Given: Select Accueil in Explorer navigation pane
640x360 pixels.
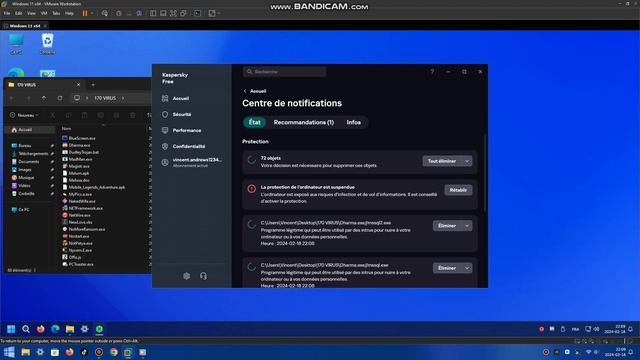Looking at the screenshot, I should [30, 130].
